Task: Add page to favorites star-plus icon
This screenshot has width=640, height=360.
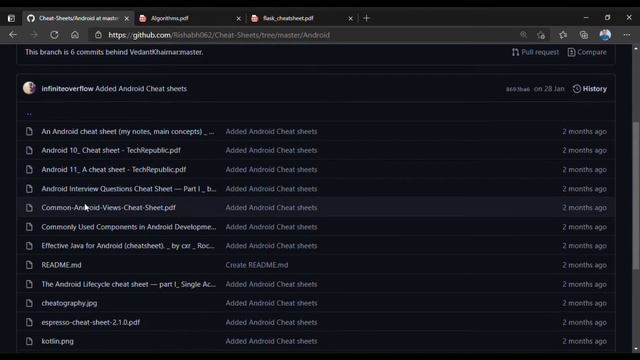Action: tap(541, 35)
